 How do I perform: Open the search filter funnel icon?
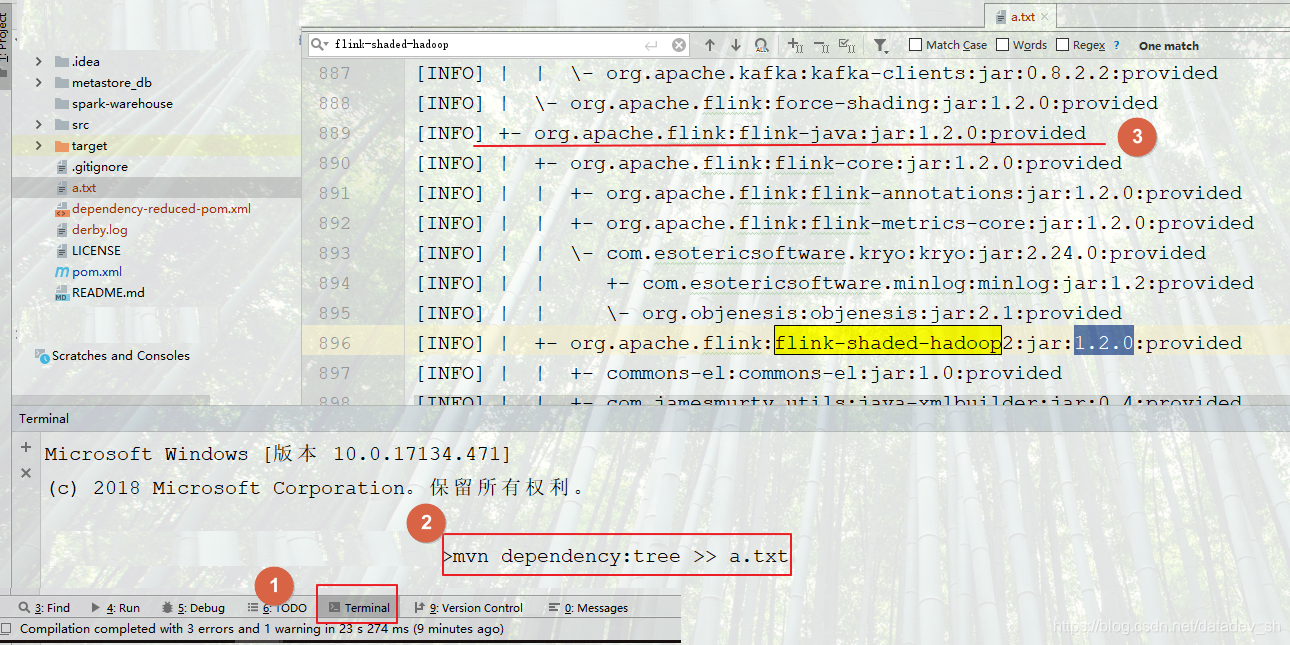pos(880,45)
